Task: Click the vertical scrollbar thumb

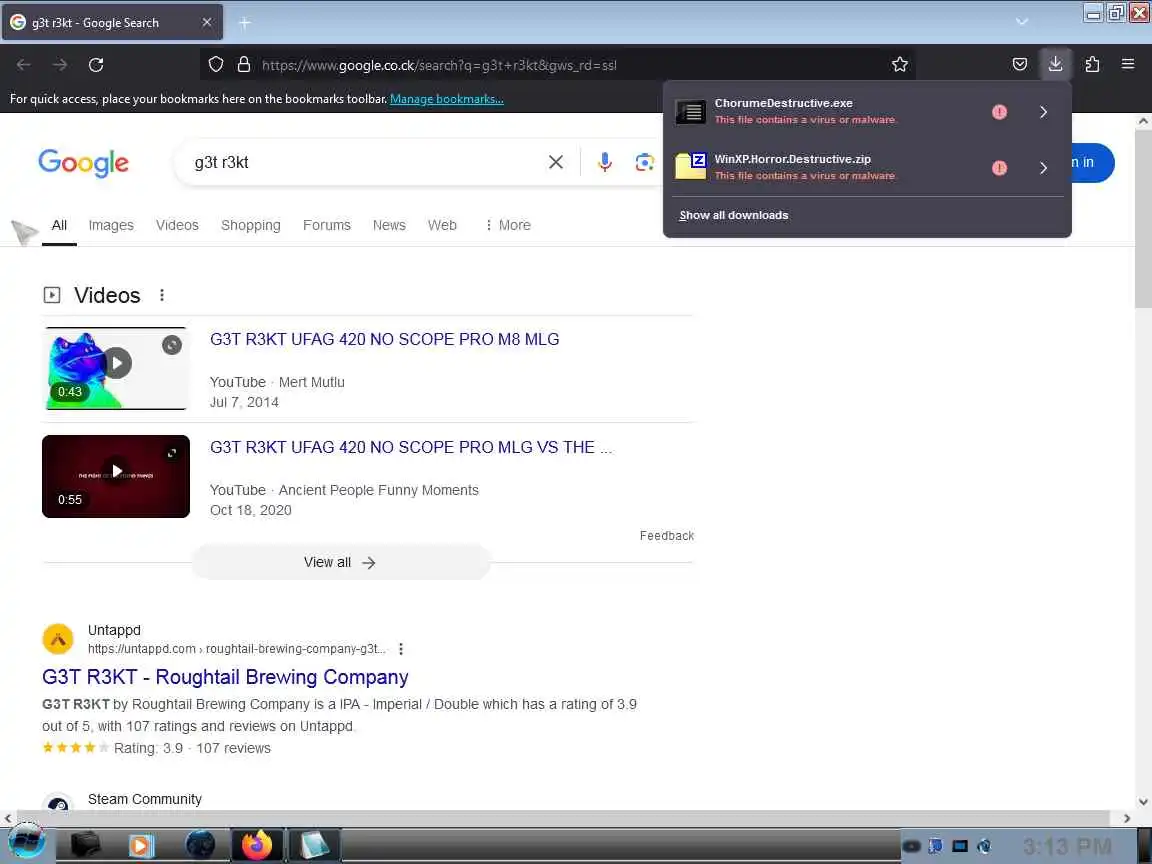Action: click(1142, 220)
